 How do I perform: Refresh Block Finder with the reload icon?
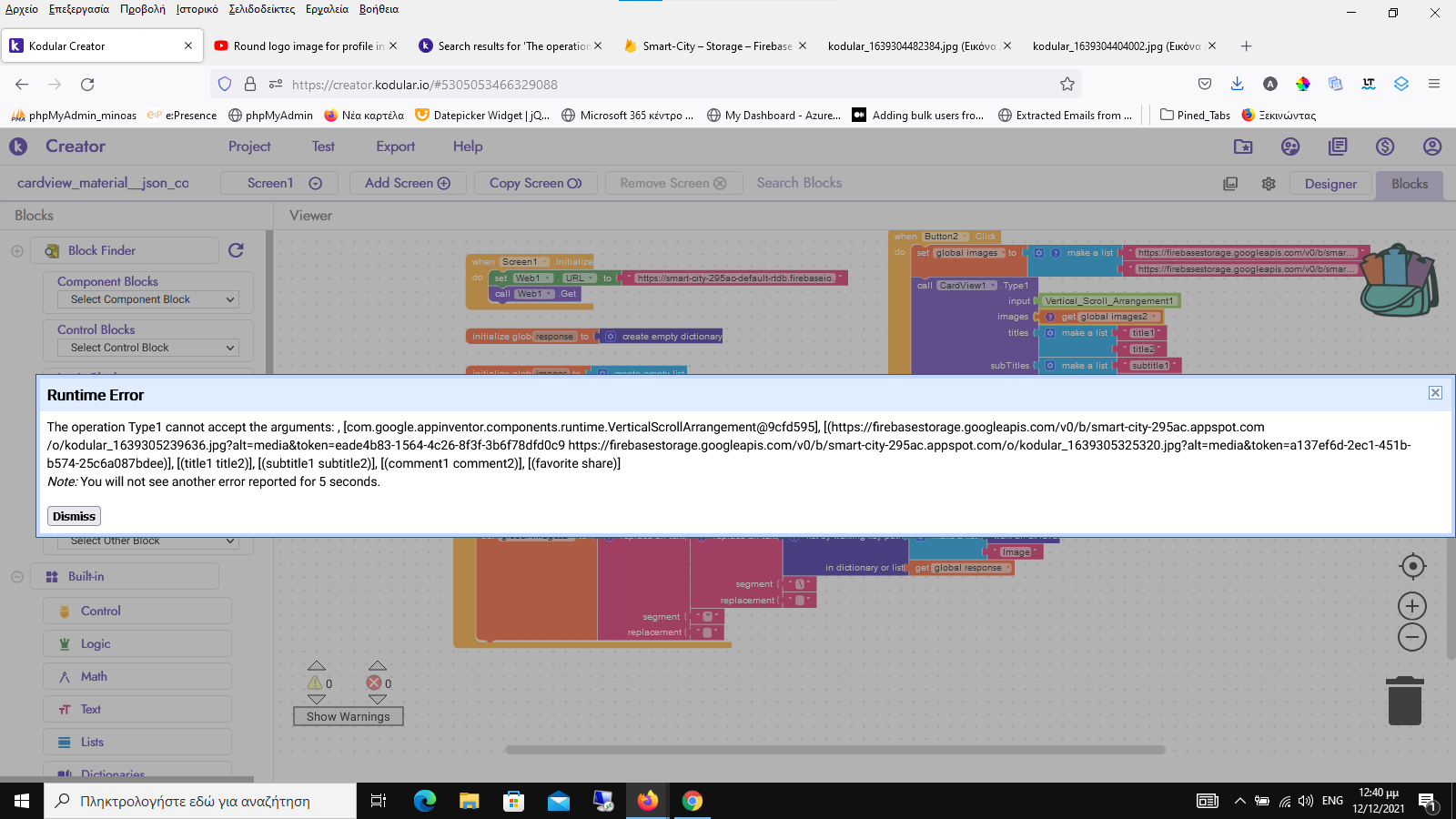click(236, 250)
